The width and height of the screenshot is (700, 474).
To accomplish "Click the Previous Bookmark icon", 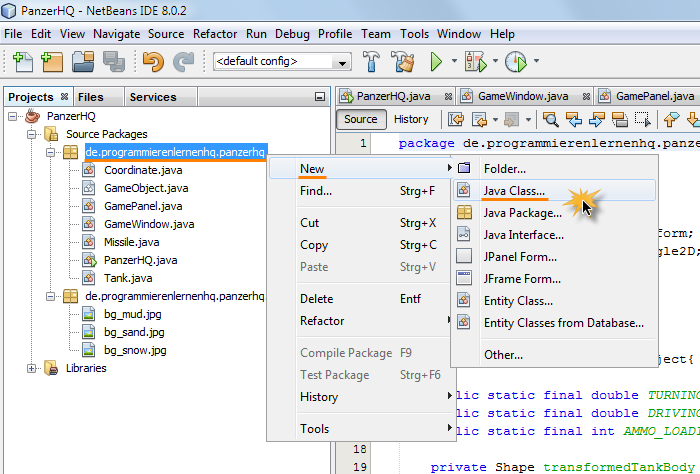I will click(671, 119).
